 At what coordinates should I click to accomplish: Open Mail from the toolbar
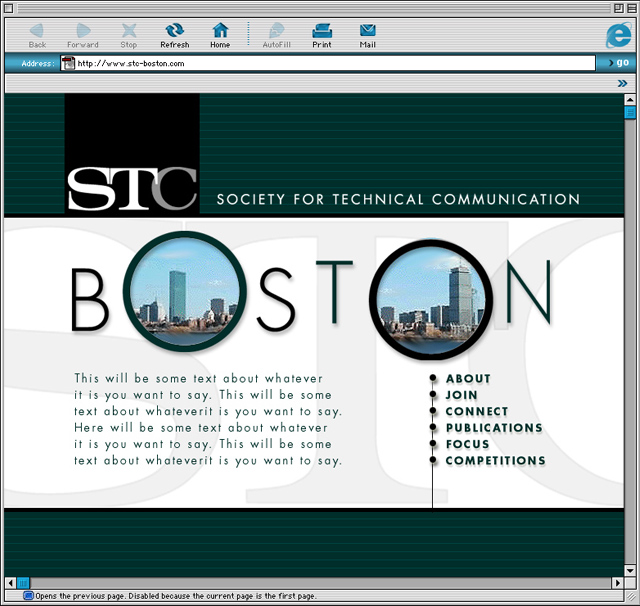367,31
